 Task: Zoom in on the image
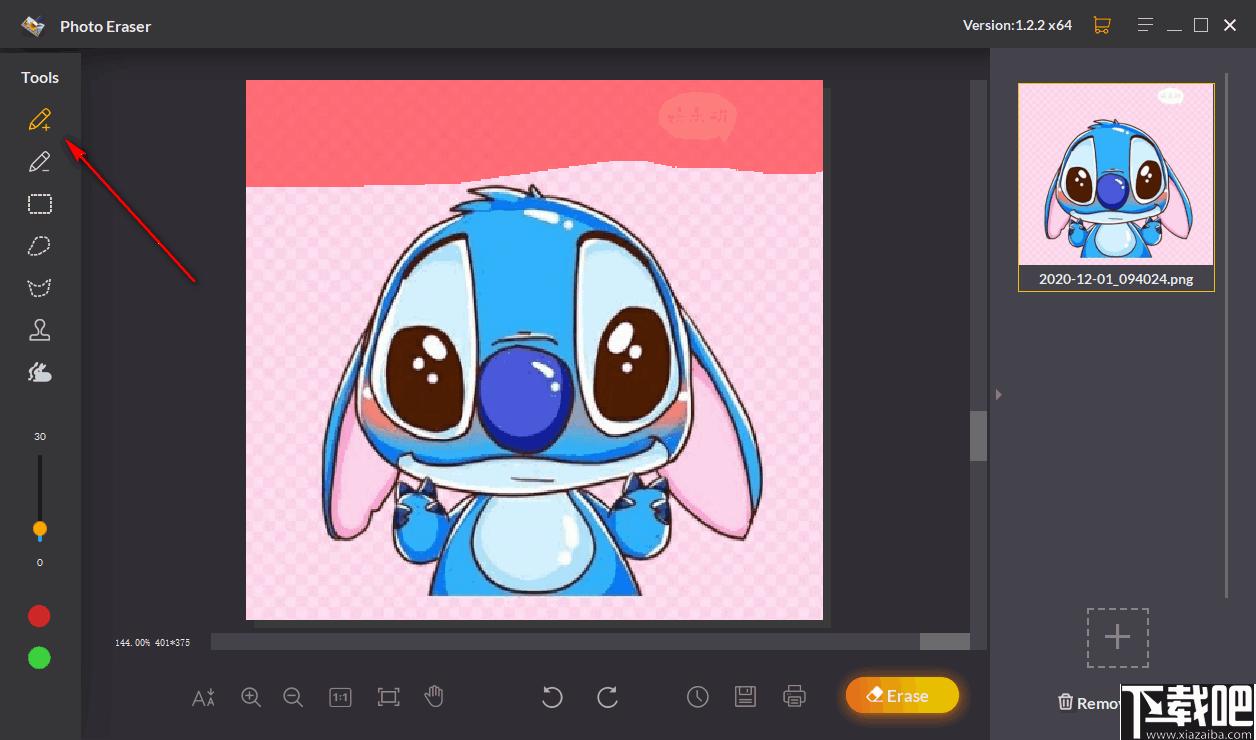(x=251, y=697)
